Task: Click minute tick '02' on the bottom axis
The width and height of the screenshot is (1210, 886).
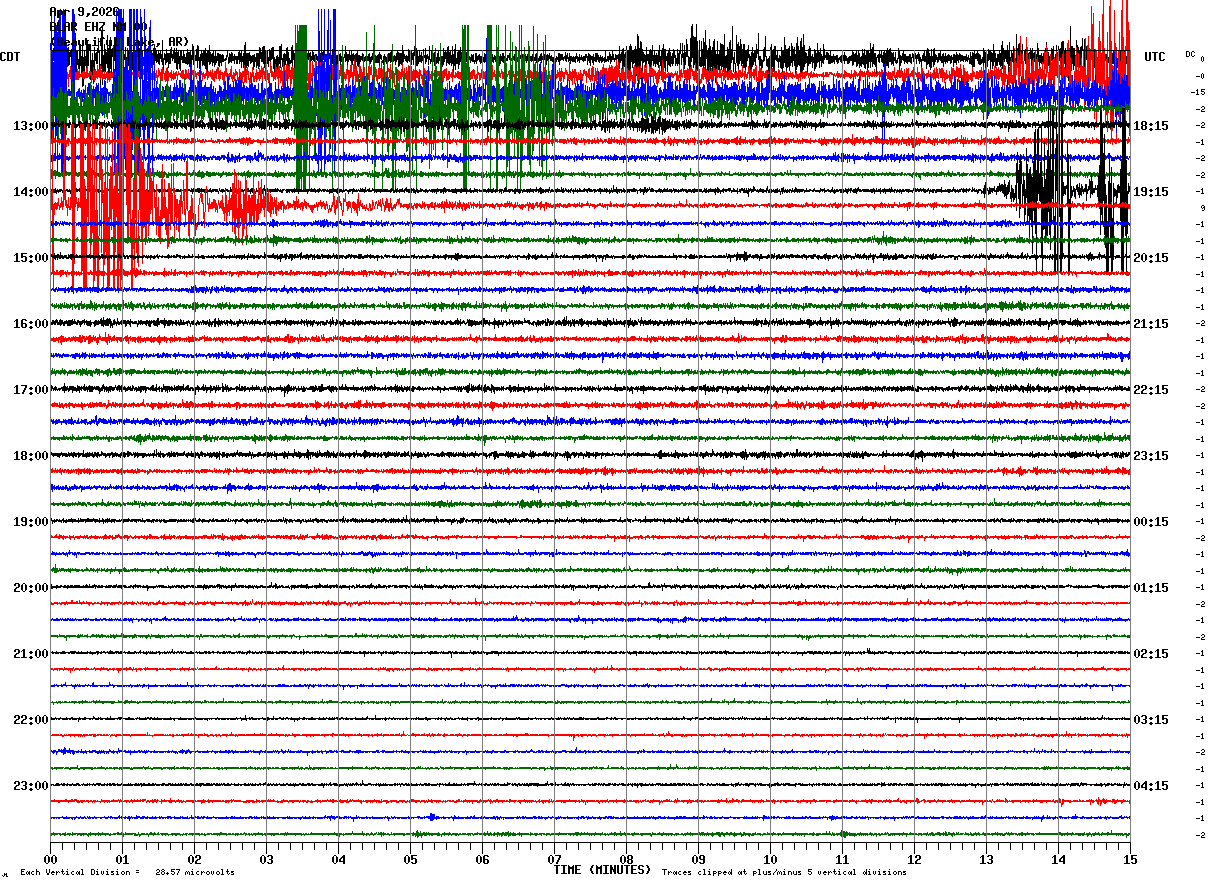Action: [x=195, y=859]
